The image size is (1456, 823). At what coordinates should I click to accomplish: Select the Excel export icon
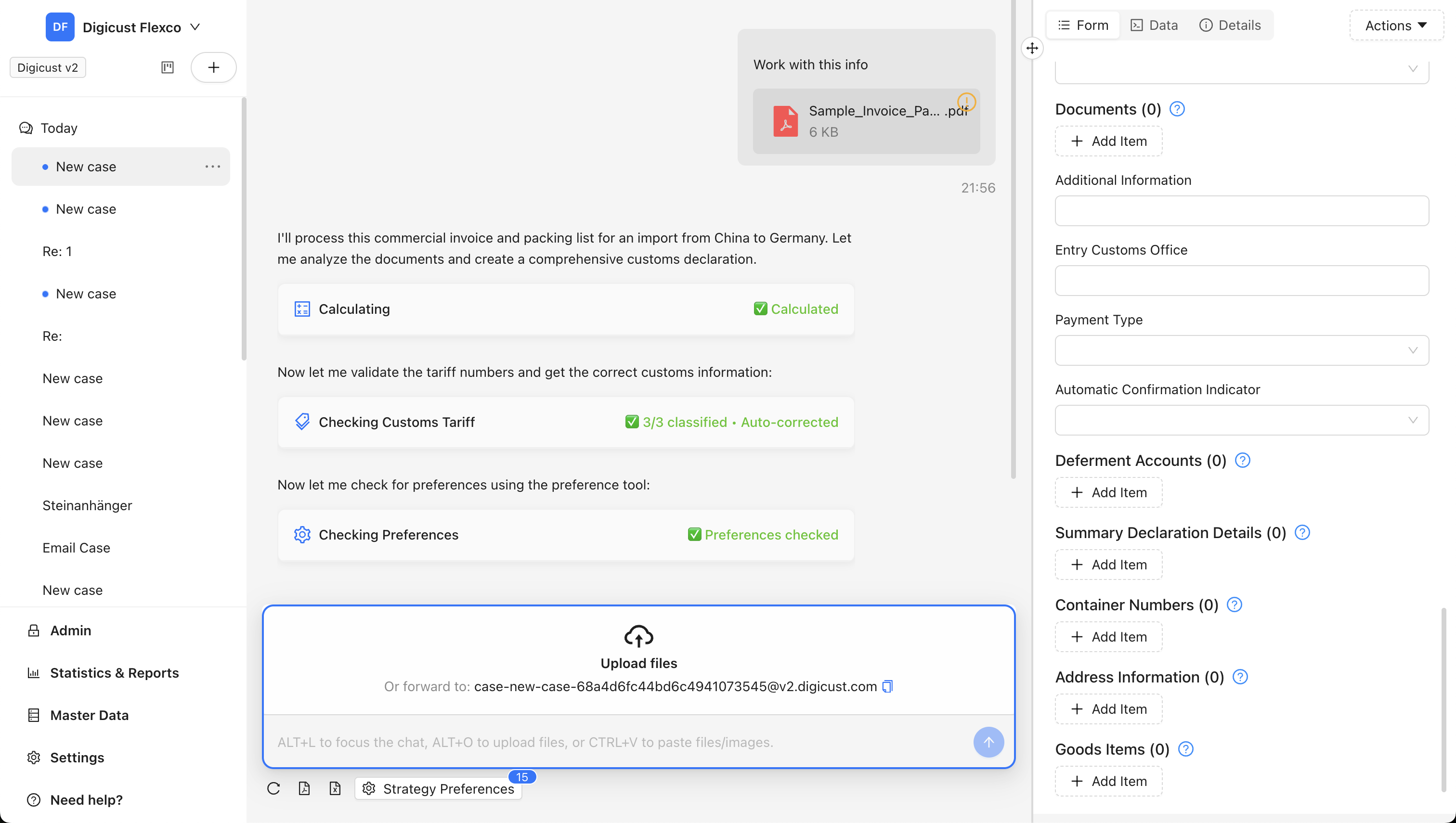tap(335, 788)
